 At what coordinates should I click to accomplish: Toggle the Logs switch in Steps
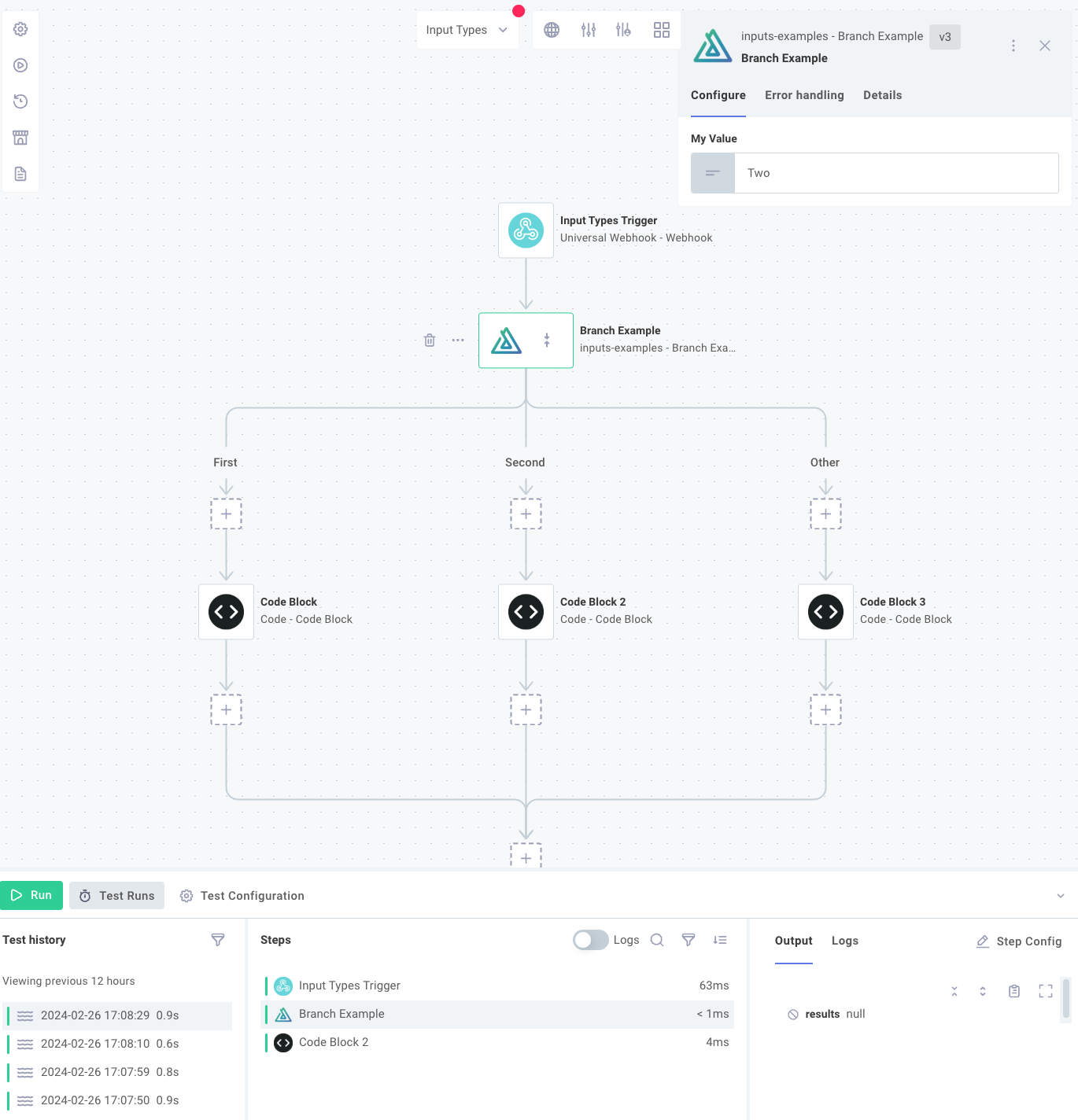pyautogui.click(x=590, y=940)
